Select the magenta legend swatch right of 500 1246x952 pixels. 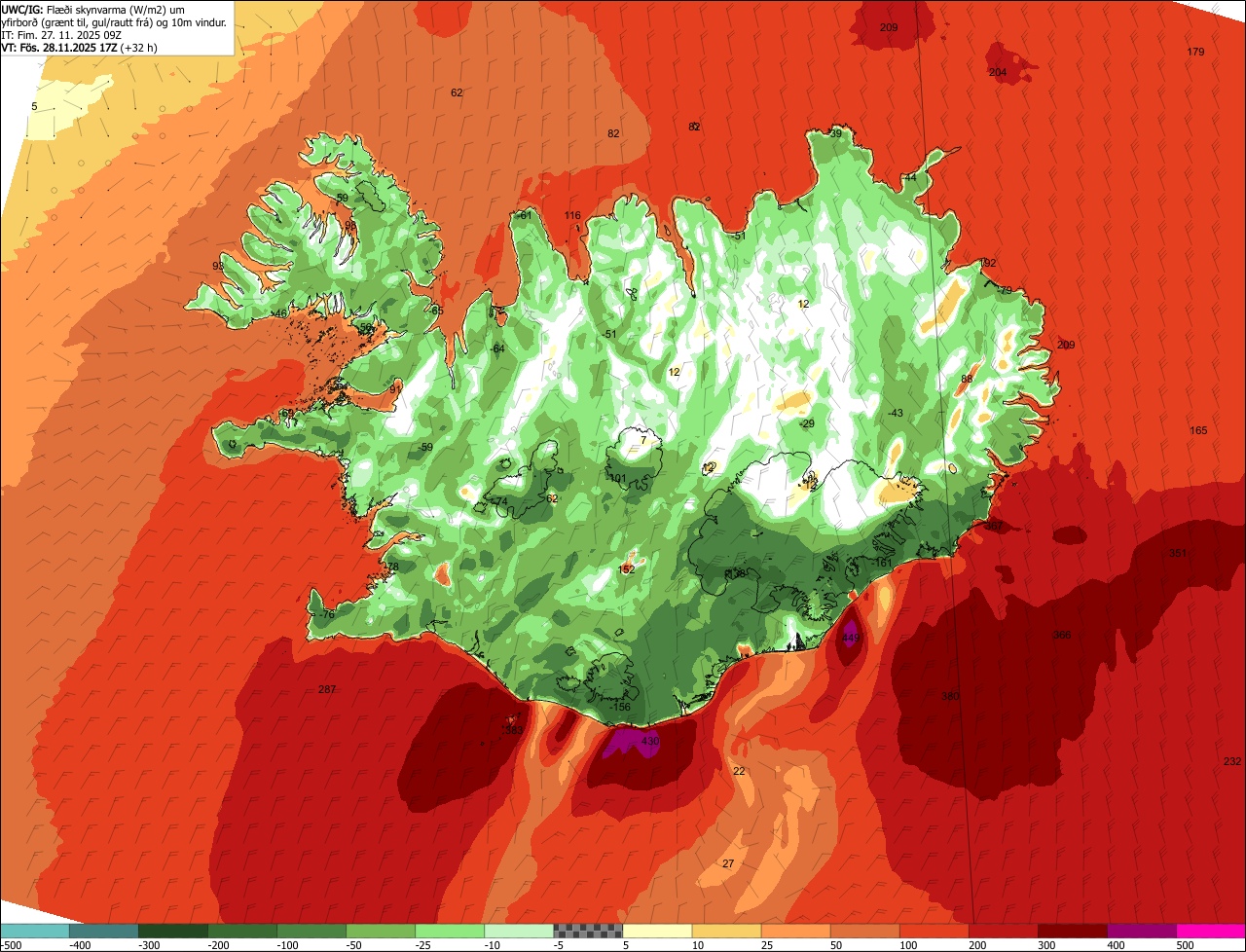(1211, 931)
